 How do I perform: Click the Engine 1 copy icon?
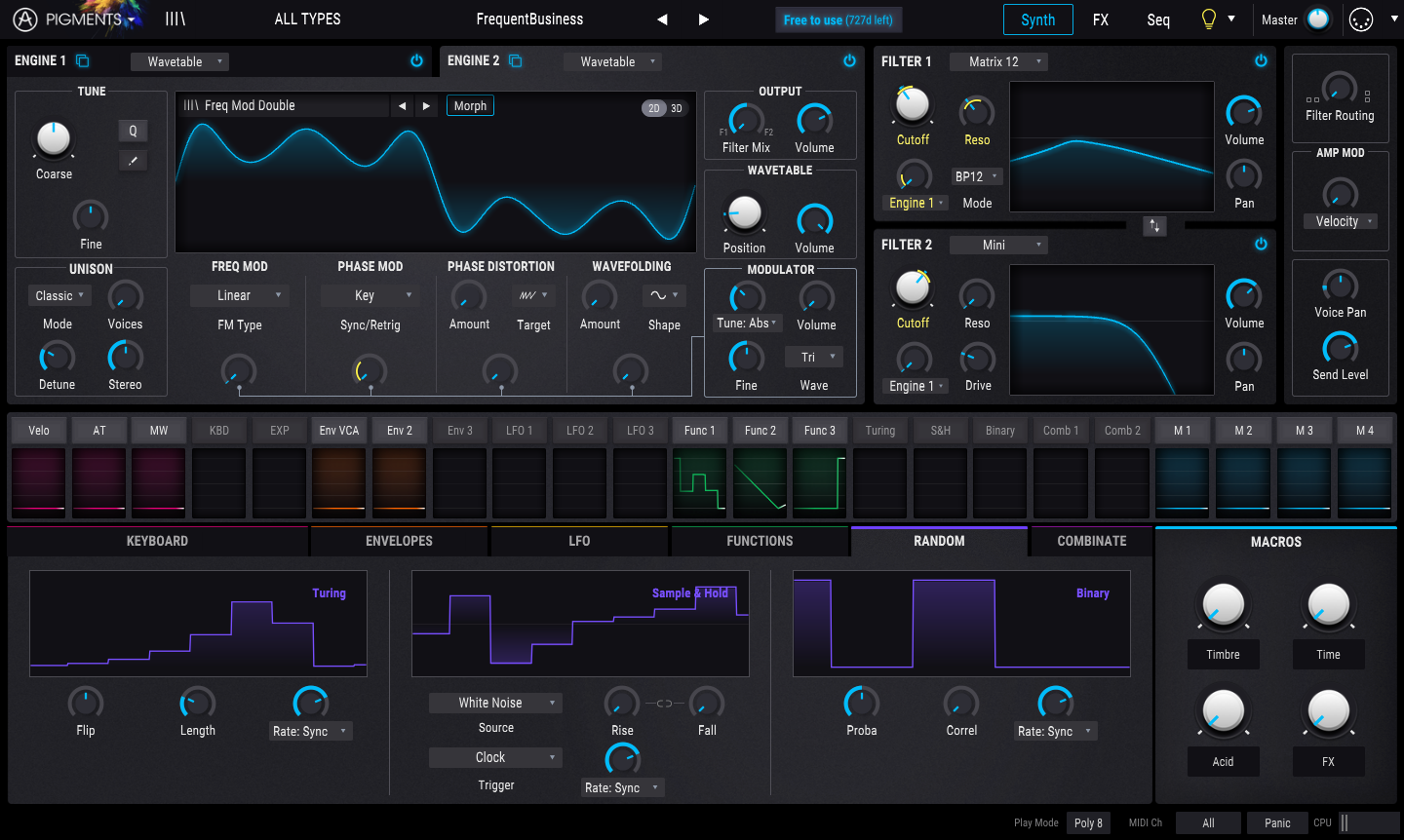coord(83,61)
